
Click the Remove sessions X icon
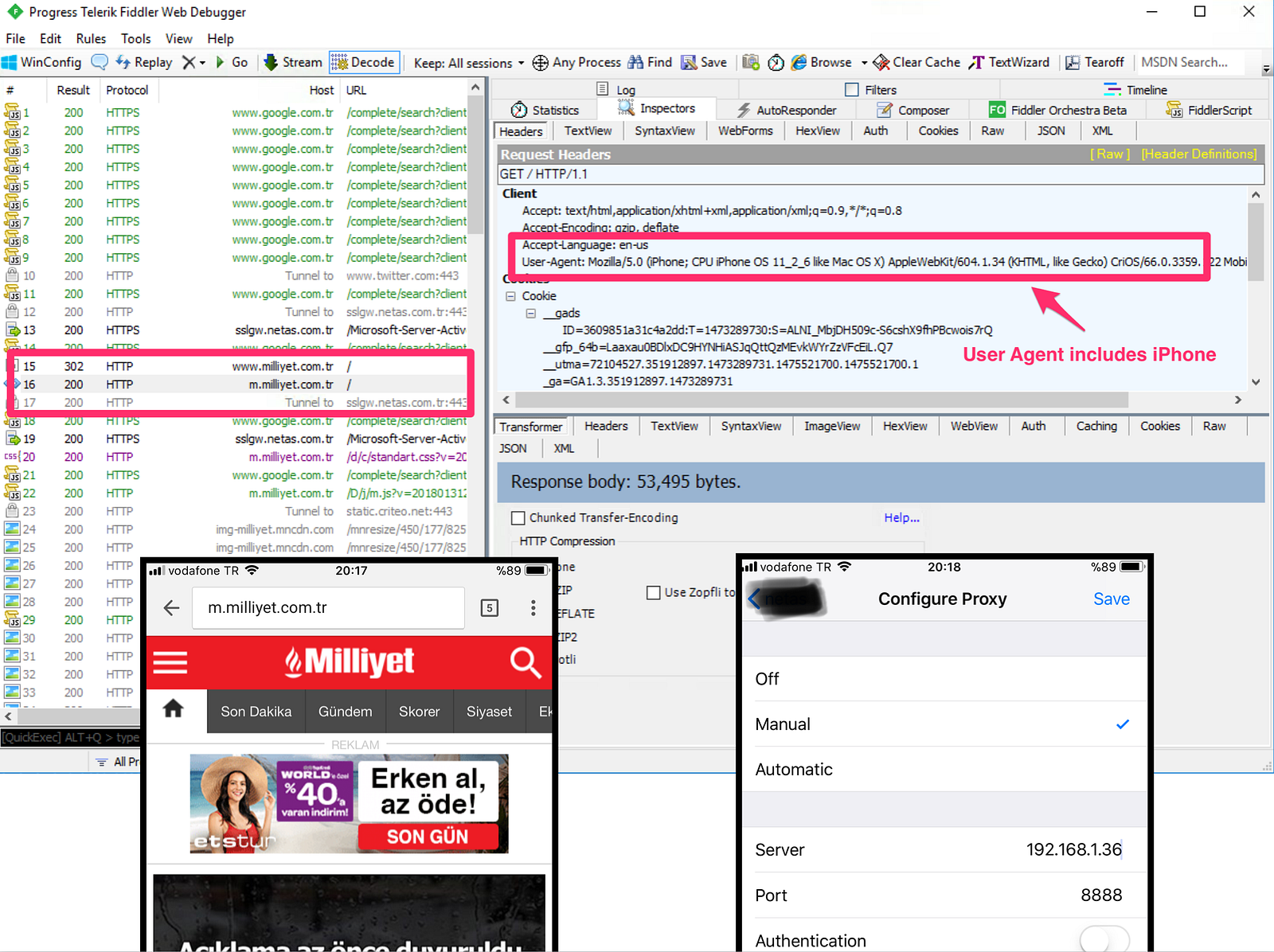click(189, 62)
